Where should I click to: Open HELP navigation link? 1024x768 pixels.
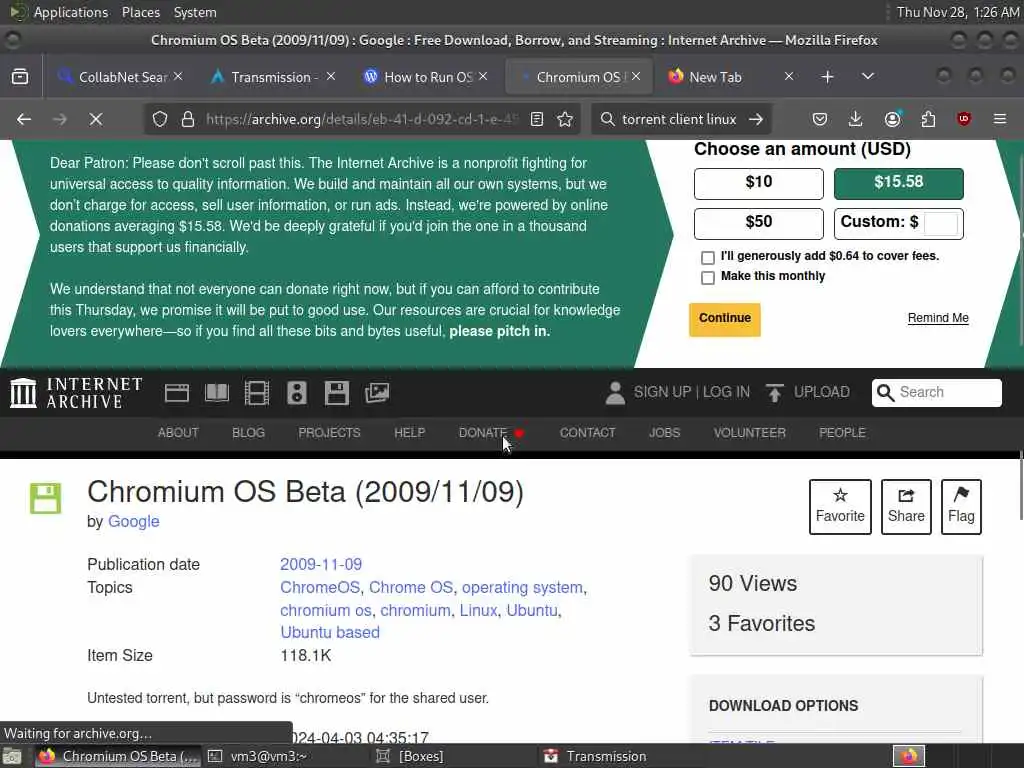click(409, 433)
